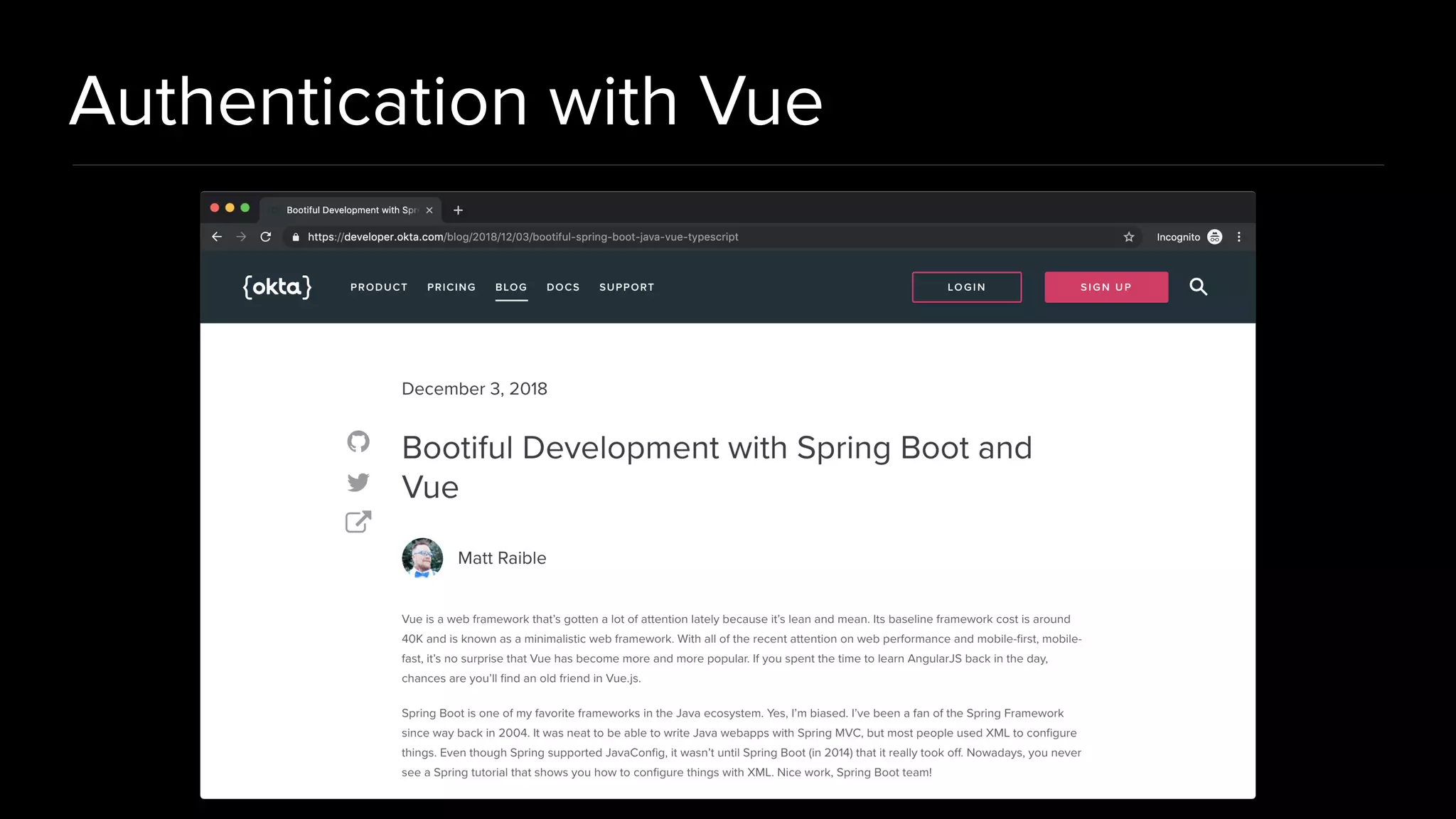1456x819 pixels.
Task: Click the LOGIN button
Action: coord(967,287)
